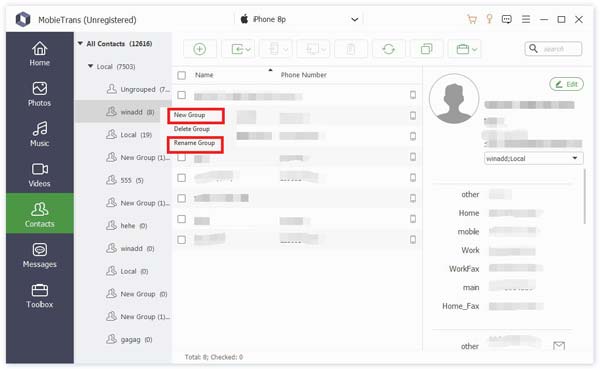Click the register key icon
The width and height of the screenshot is (600, 370).
pyautogui.click(x=489, y=19)
